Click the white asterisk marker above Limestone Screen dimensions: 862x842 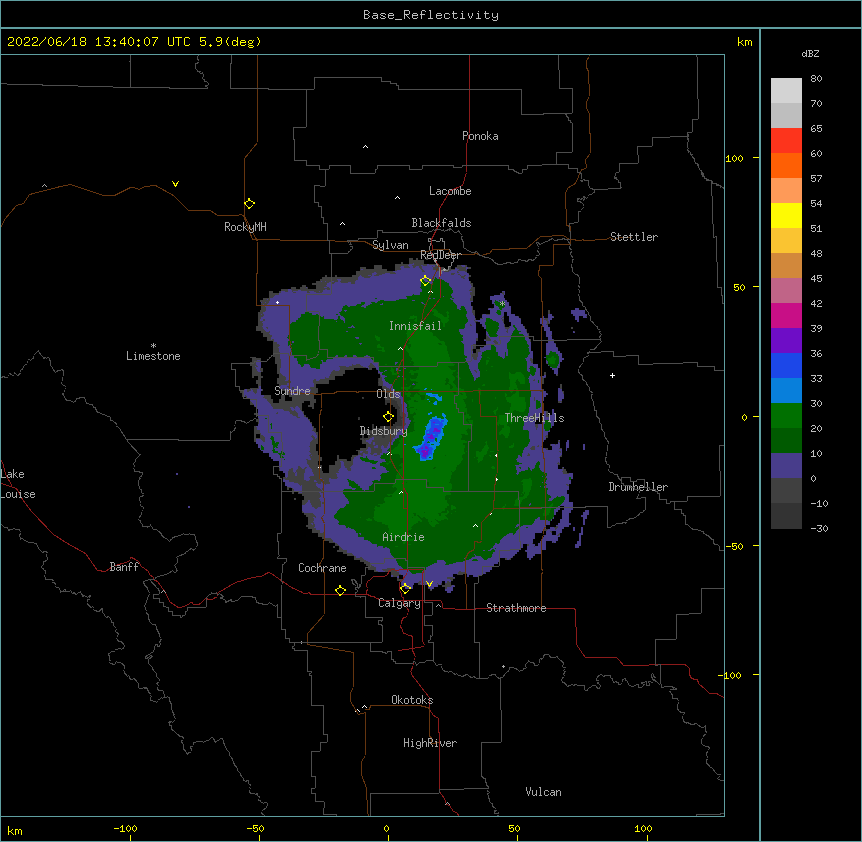coord(153,346)
